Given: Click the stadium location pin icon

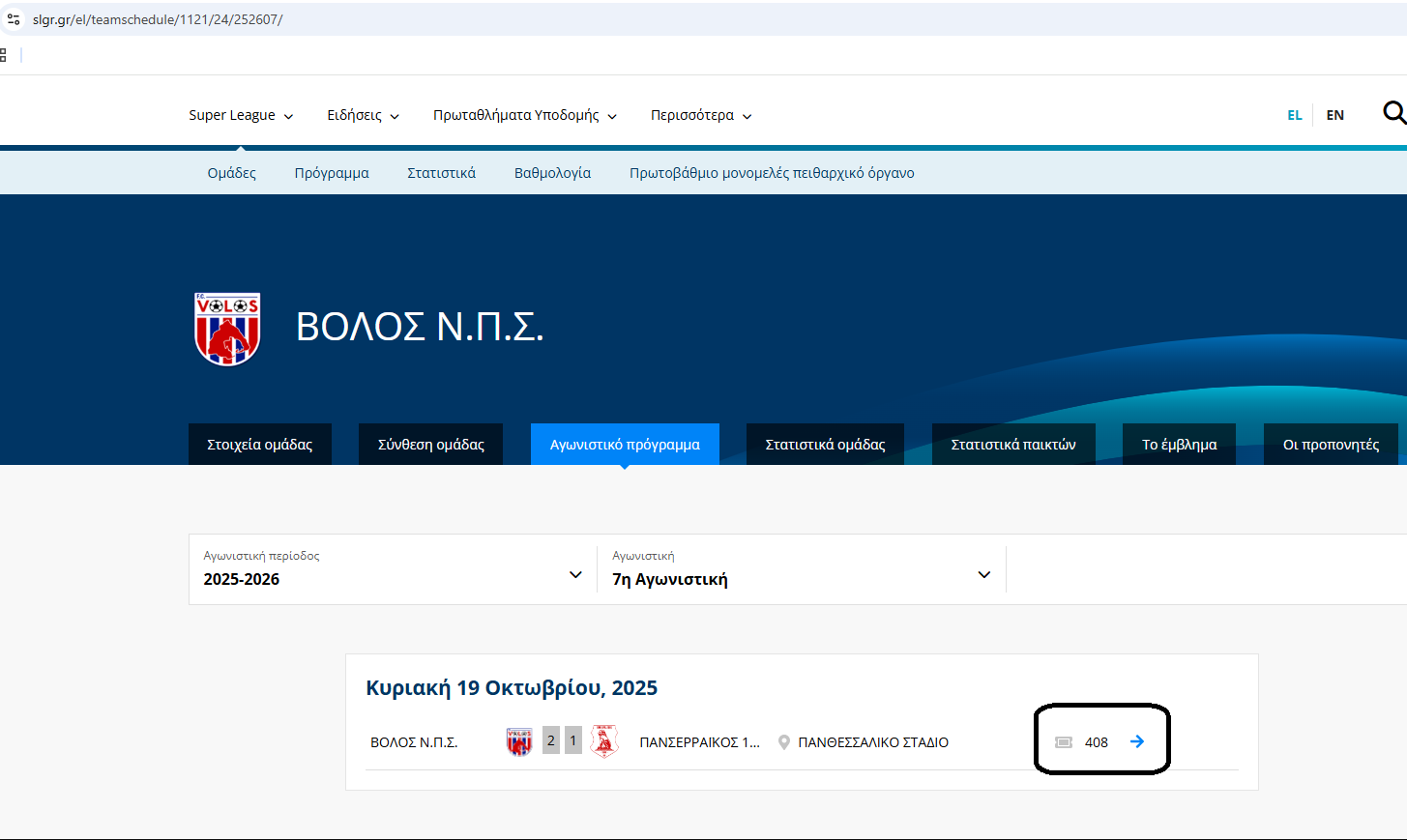Looking at the screenshot, I should (784, 742).
